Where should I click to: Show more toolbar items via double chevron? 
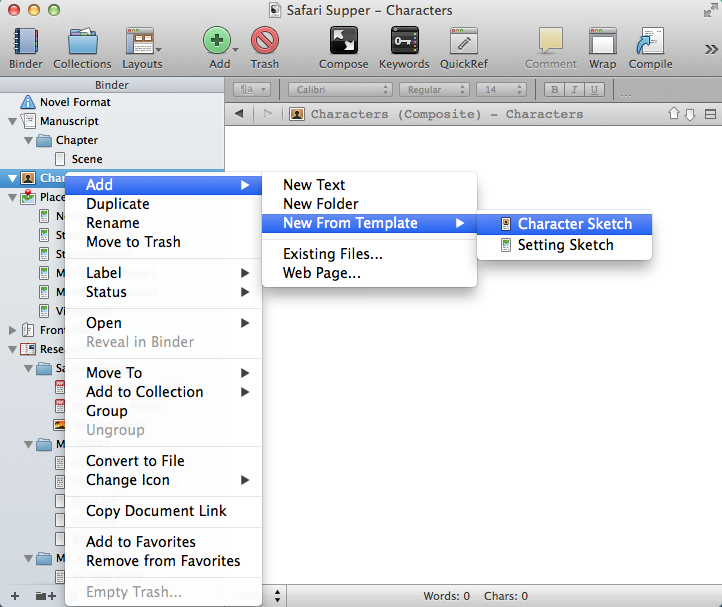pyautogui.click(x=711, y=49)
